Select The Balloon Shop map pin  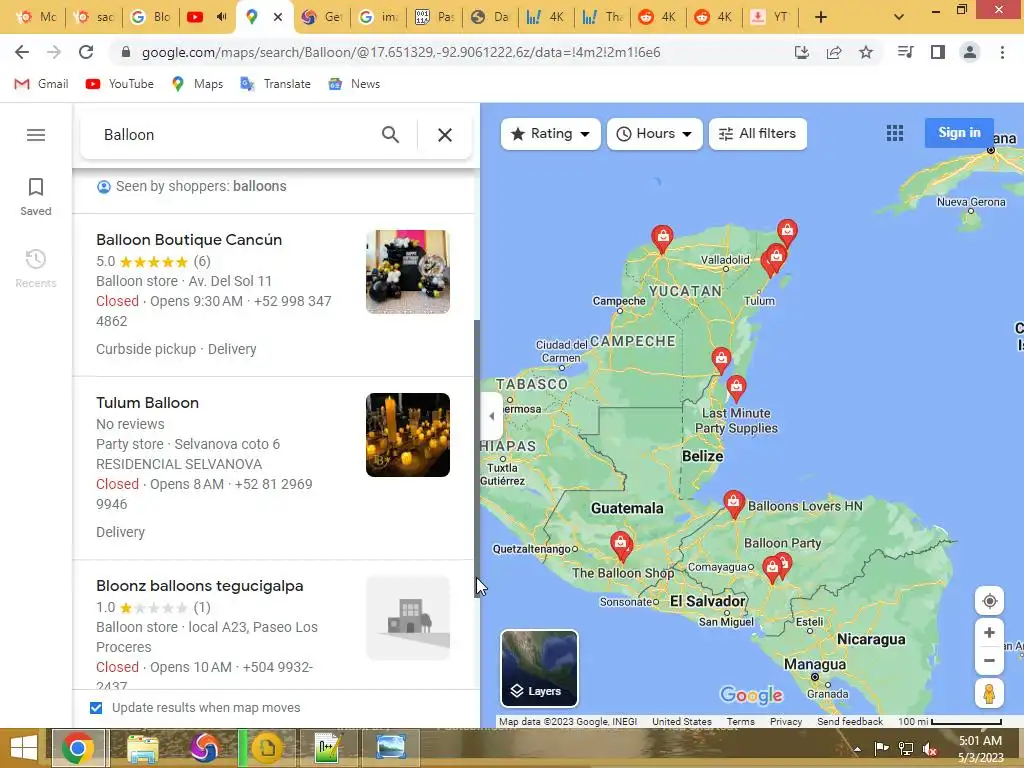coord(620,546)
